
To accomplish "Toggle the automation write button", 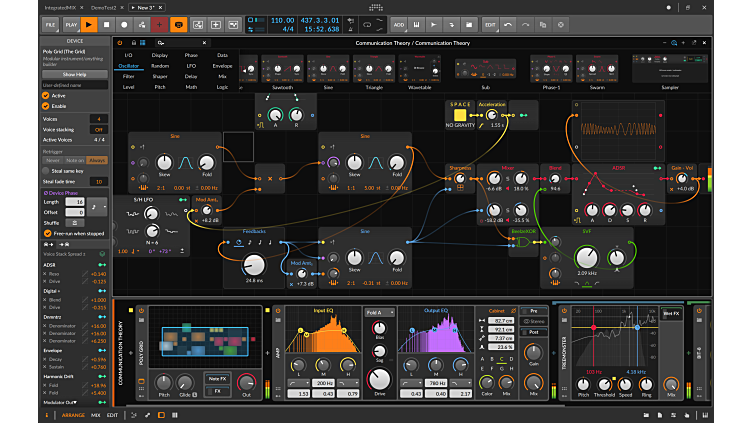I will coord(142,25).
